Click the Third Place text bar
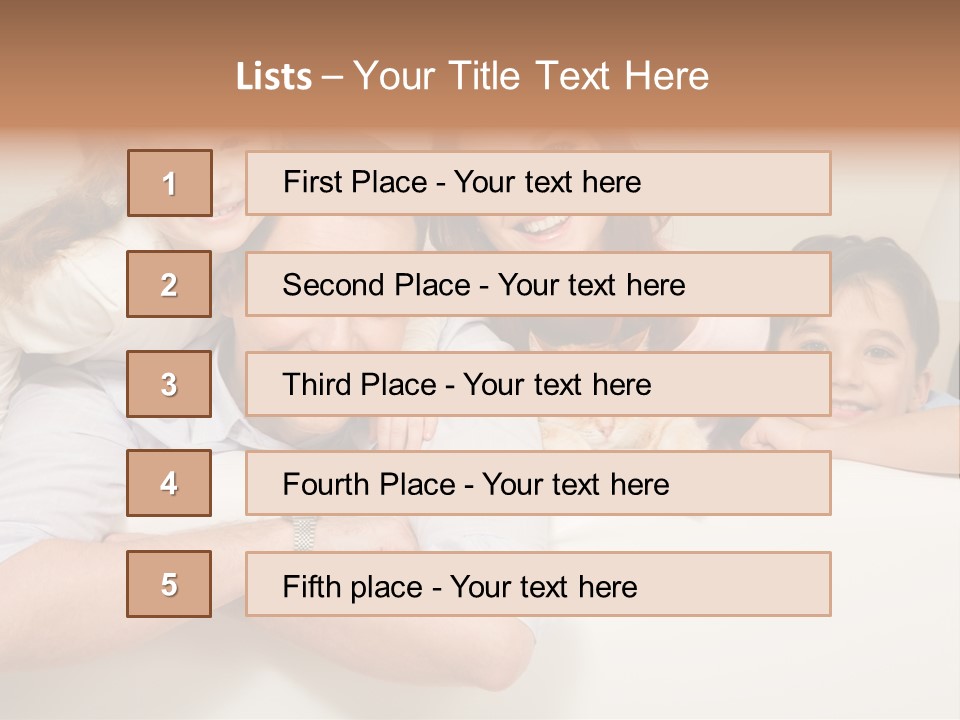Screen dimensions: 960x720 tap(538, 384)
